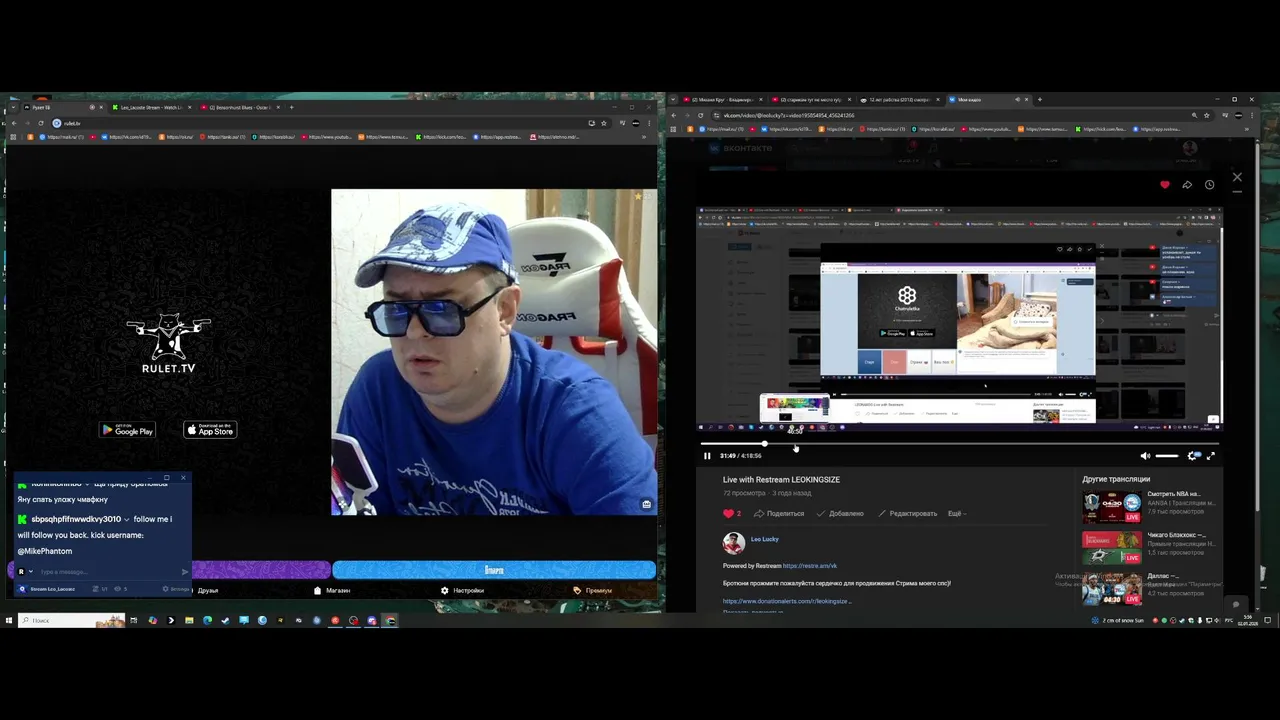Open tab search dropdown in left browser
This screenshot has width=1280, height=720.
(x=12, y=107)
